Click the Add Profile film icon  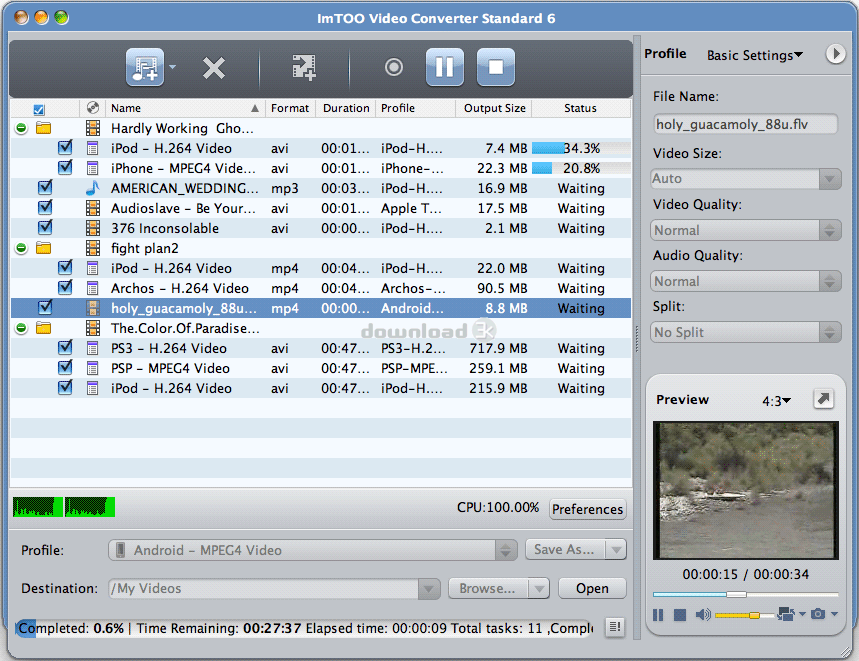pyautogui.click(x=303, y=67)
